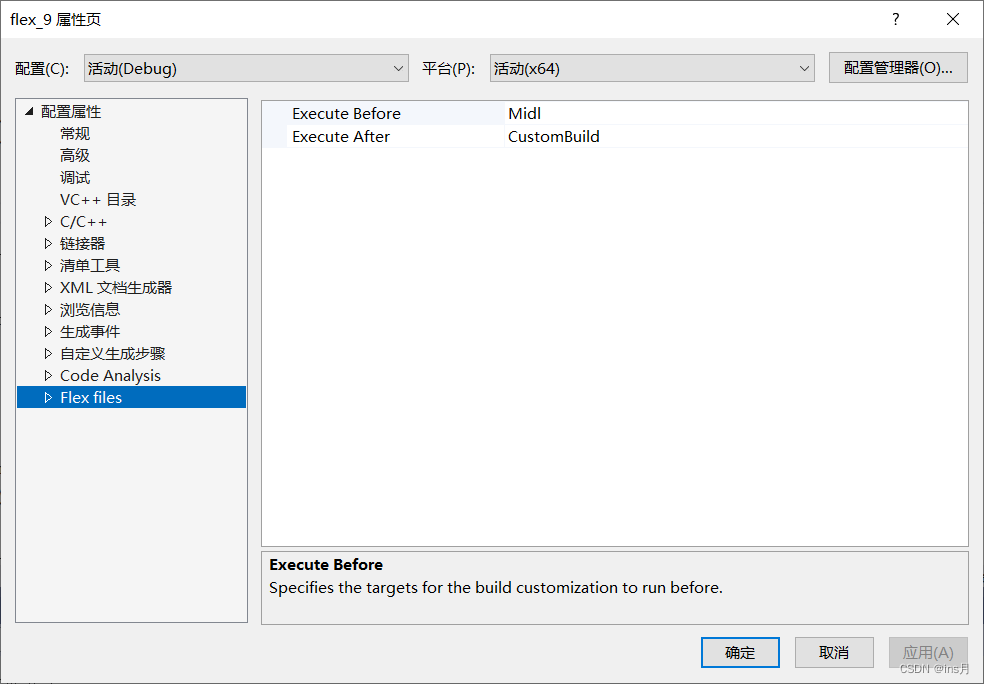Click the Execute After value showing CustomBuild
Screen dimensions: 984x684
point(553,137)
